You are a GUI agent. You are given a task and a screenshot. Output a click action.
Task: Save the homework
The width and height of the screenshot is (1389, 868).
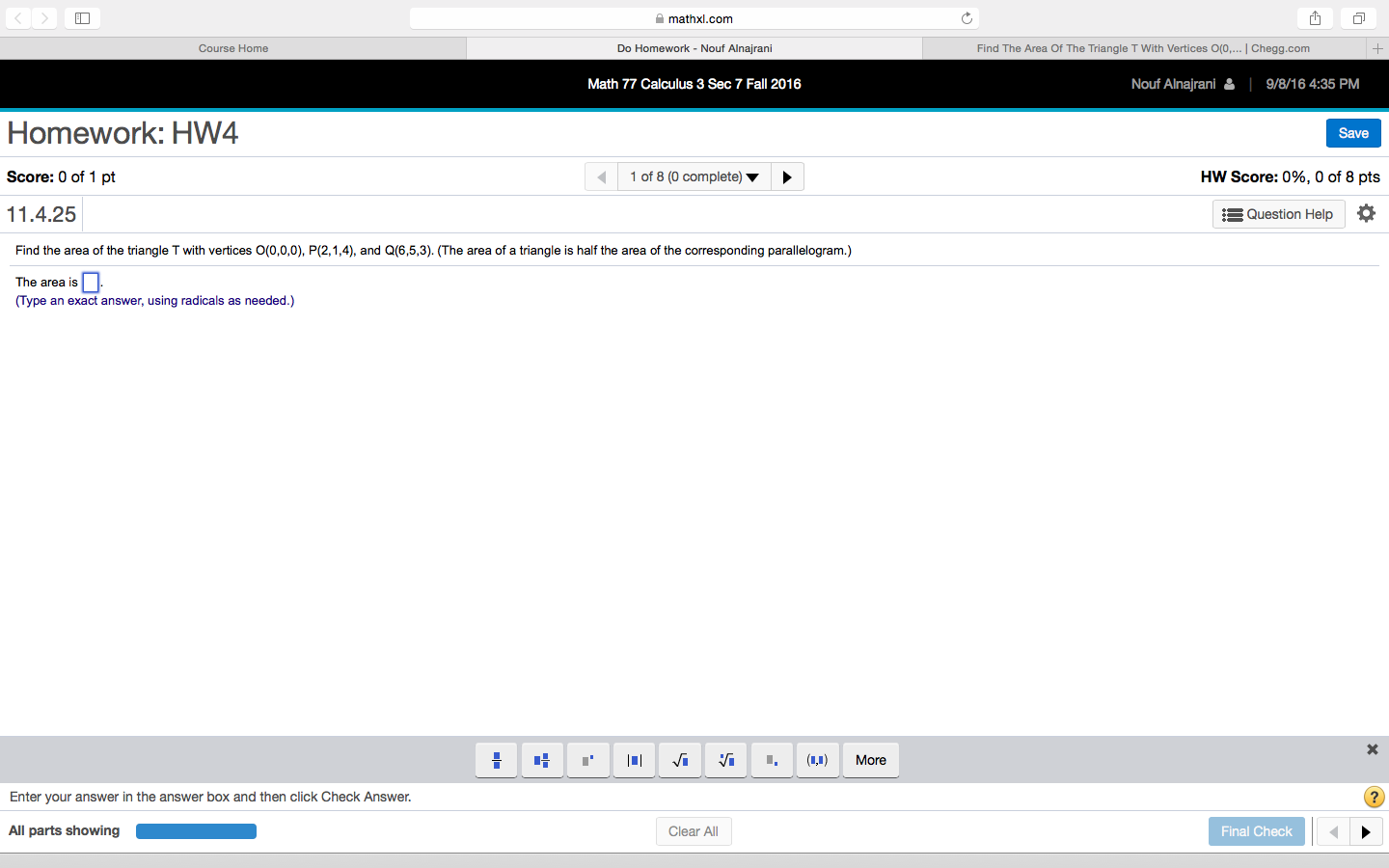click(1353, 133)
